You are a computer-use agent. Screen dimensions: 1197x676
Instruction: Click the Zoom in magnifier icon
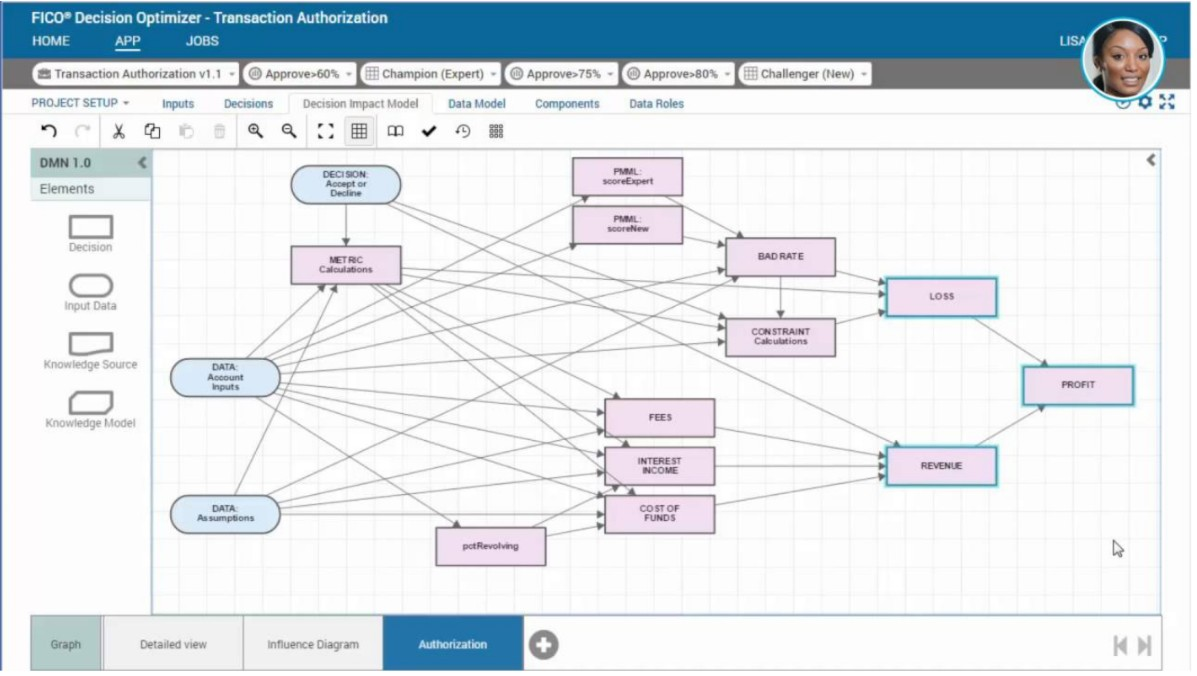pyautogui.click(x=256, y=131)
